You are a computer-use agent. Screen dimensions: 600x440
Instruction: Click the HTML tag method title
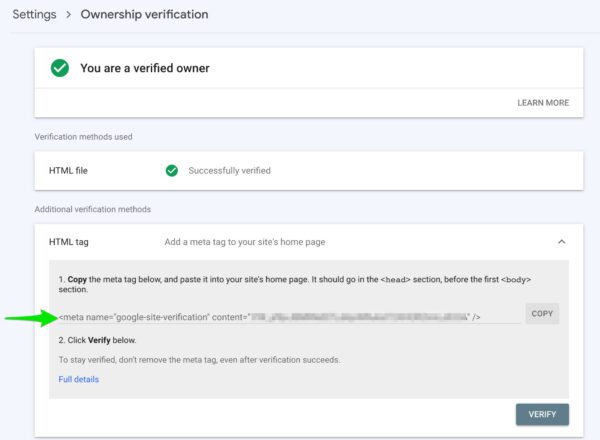[x=69, y=242]
